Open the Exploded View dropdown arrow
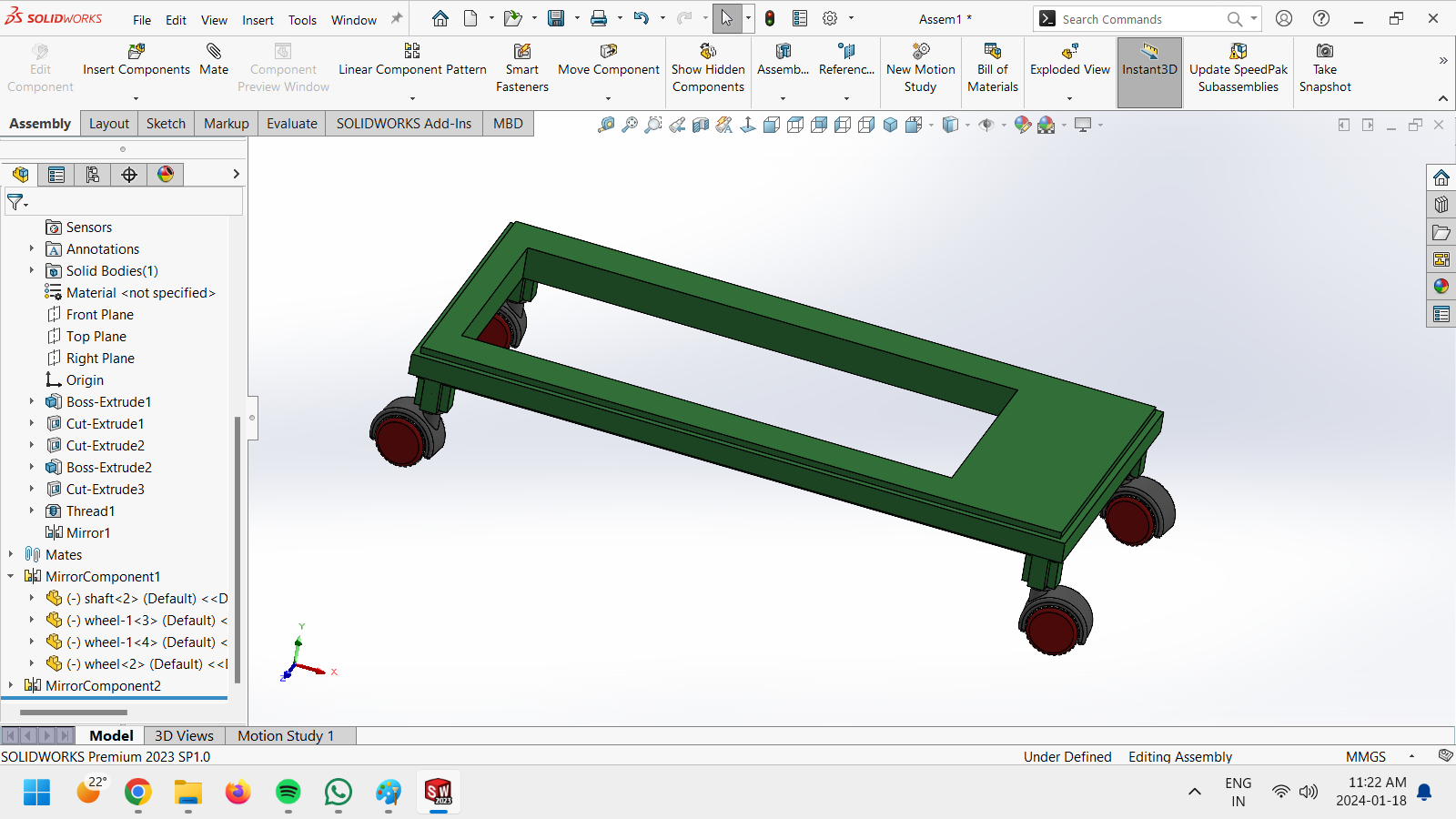 coord(1070,98)
